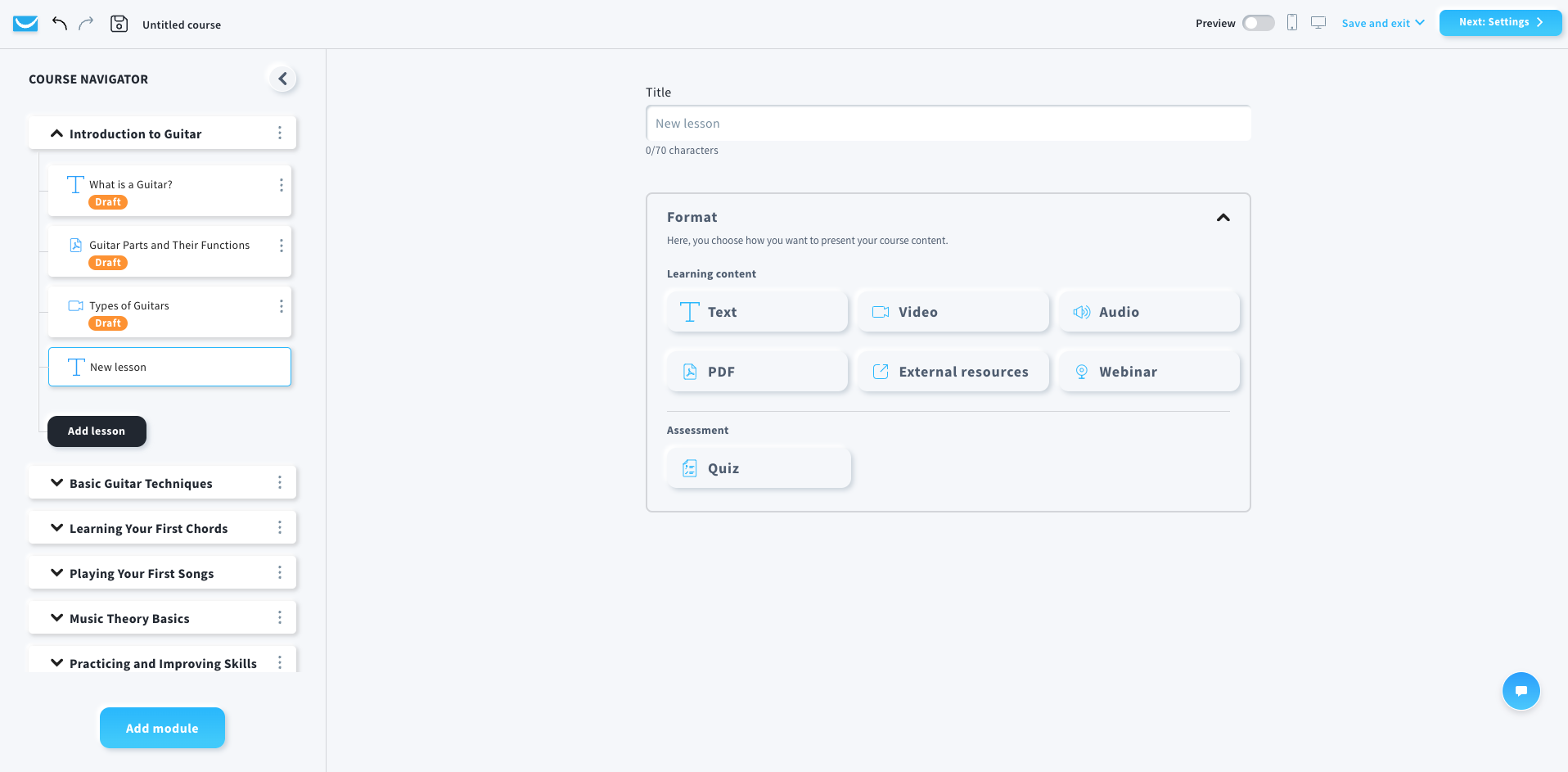The height and width of the screenshot is (772, 1568).
Task: Open the chat support bubble
Action: 1521,691
